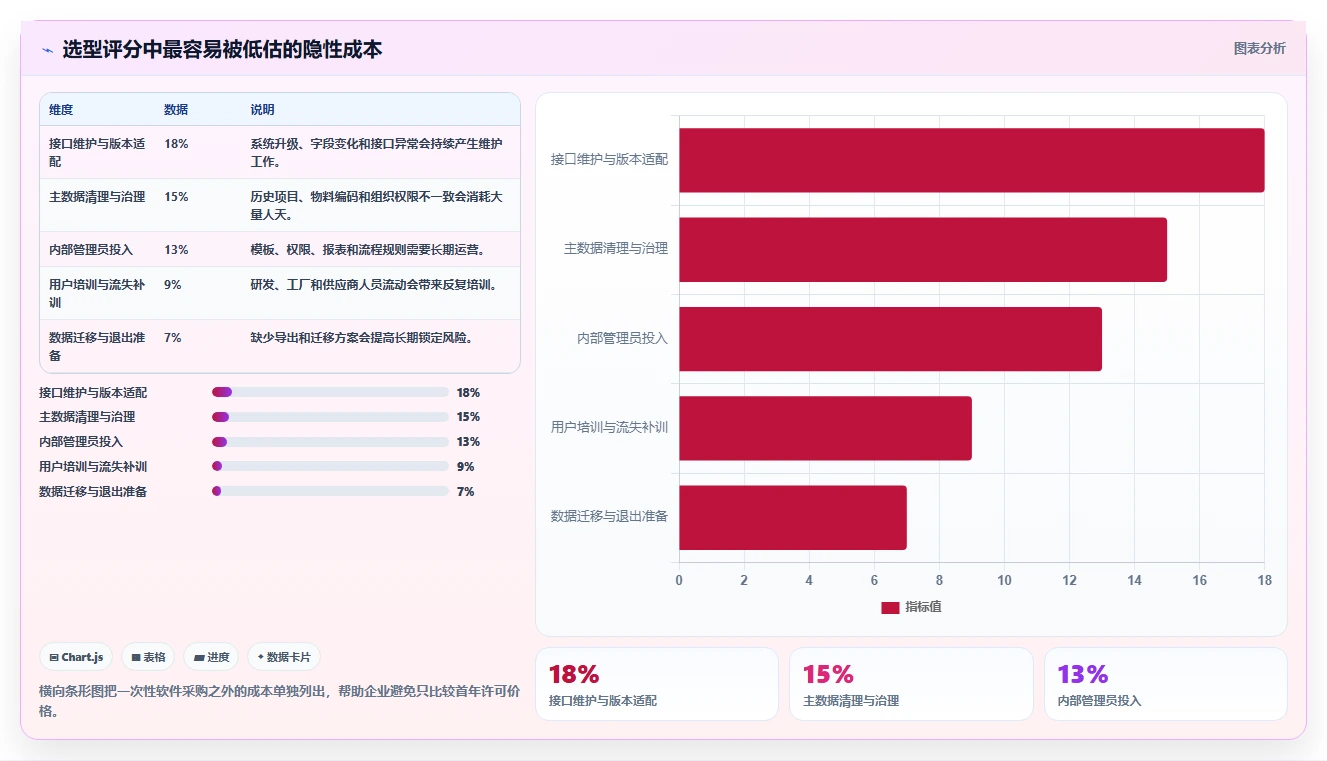Click the 主数据清理与治理 15% progress bar
The image size is (1327, 761).
[x=330, y=417]
